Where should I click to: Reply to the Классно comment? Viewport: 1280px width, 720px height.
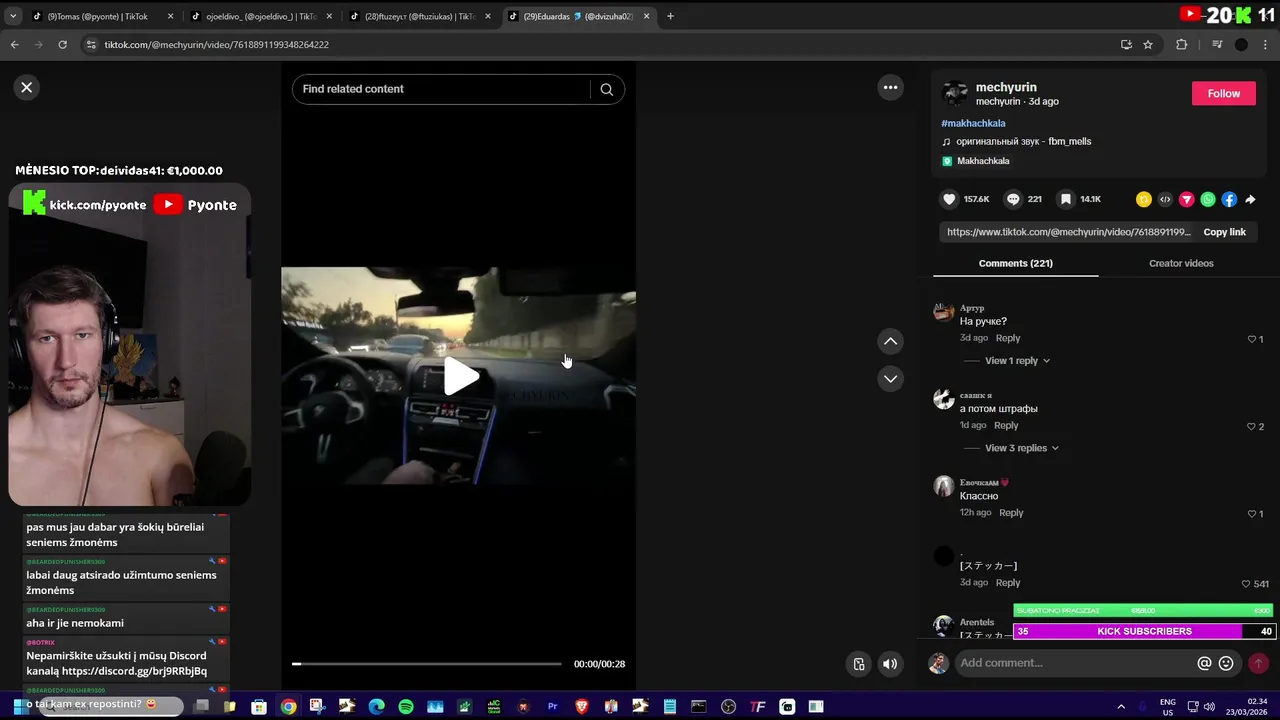(x=1011, y=513)
